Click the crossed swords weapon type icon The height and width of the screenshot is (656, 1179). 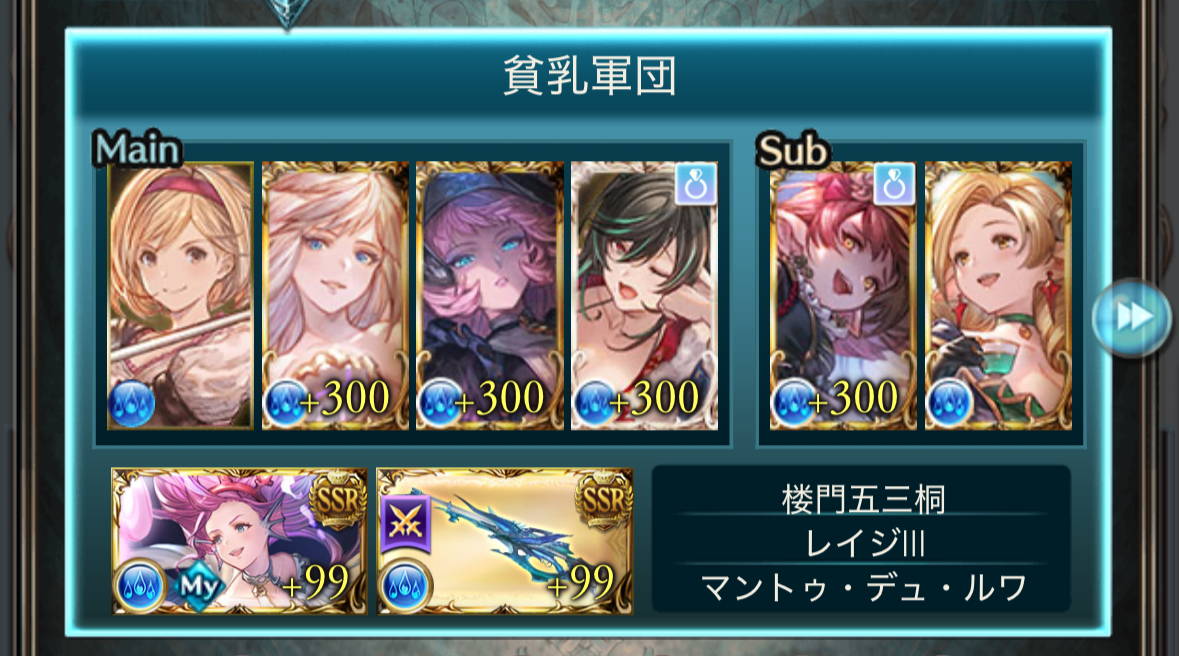[x=405, y=522]
